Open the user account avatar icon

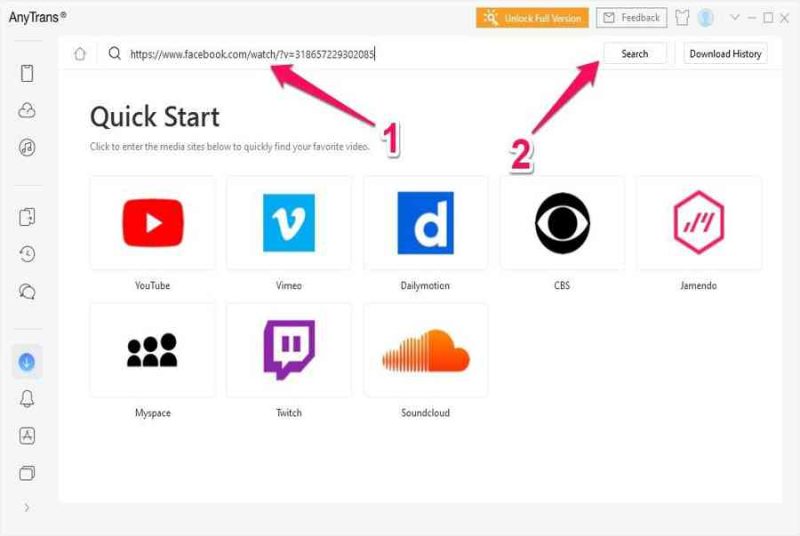pyautogui.click(x=706, y=18)
